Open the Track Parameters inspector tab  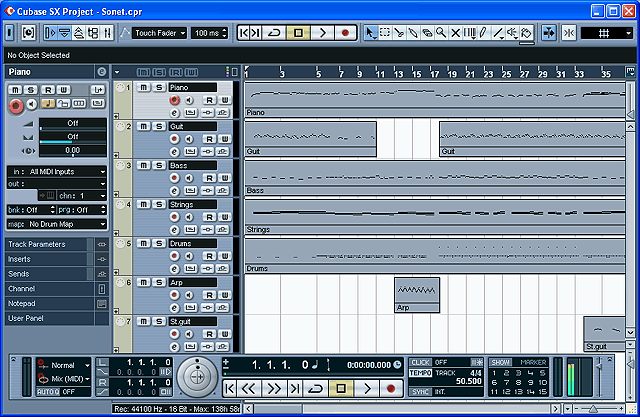tap(57, 244)
